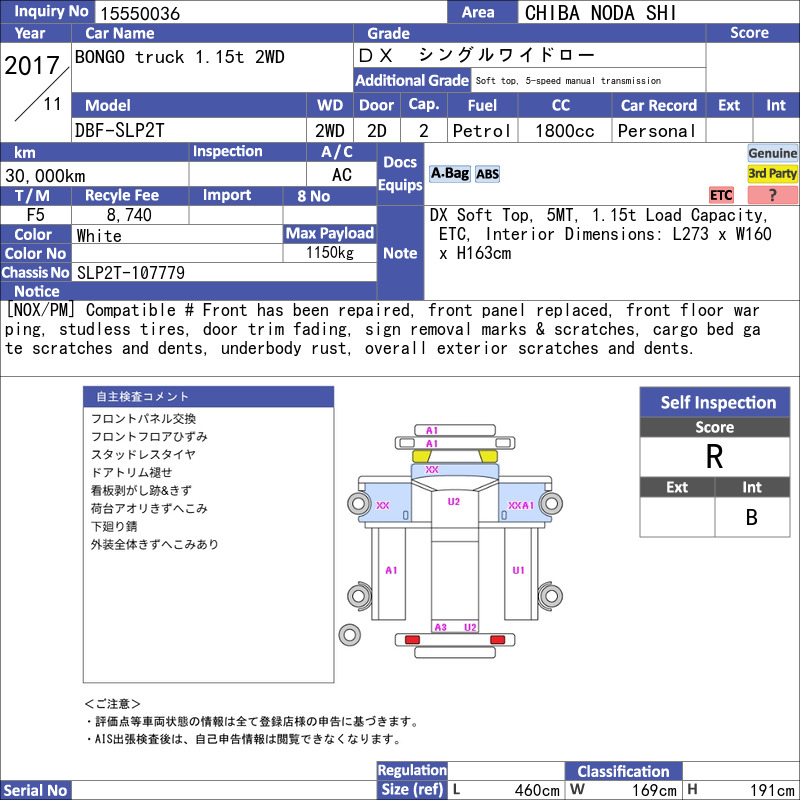Image resolution: width=800 pixels, height=800 pixels.
Task: Click the front left wheel on diagram
Action: tap(359, 504)
